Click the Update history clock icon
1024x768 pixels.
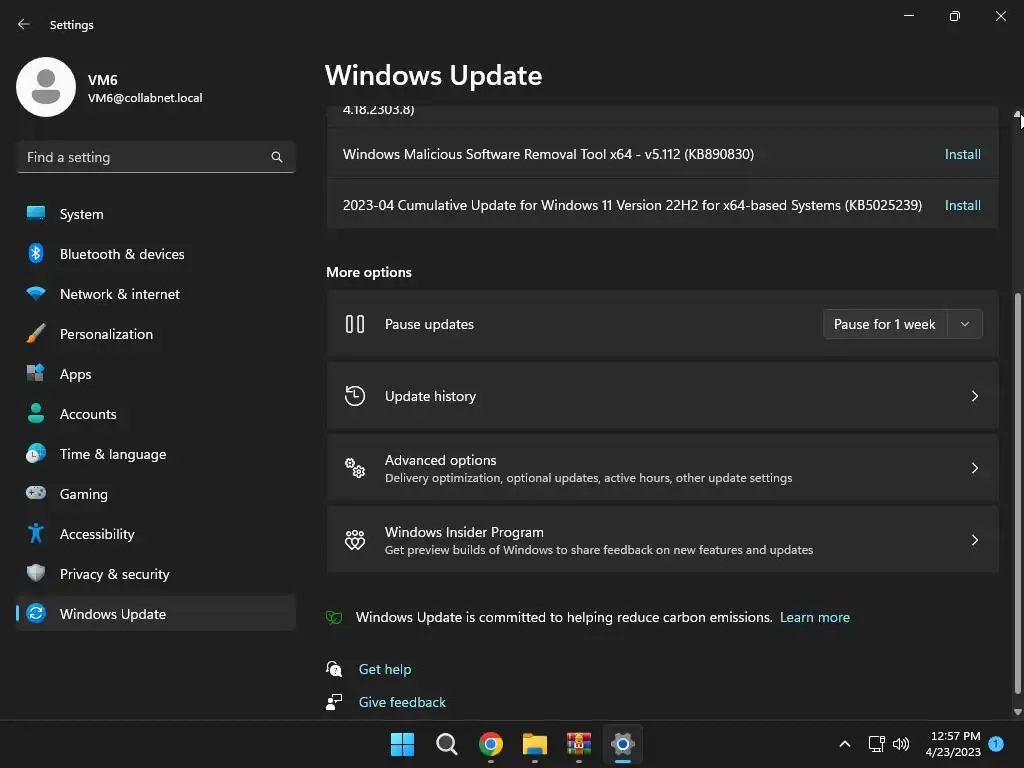point(355,396)
